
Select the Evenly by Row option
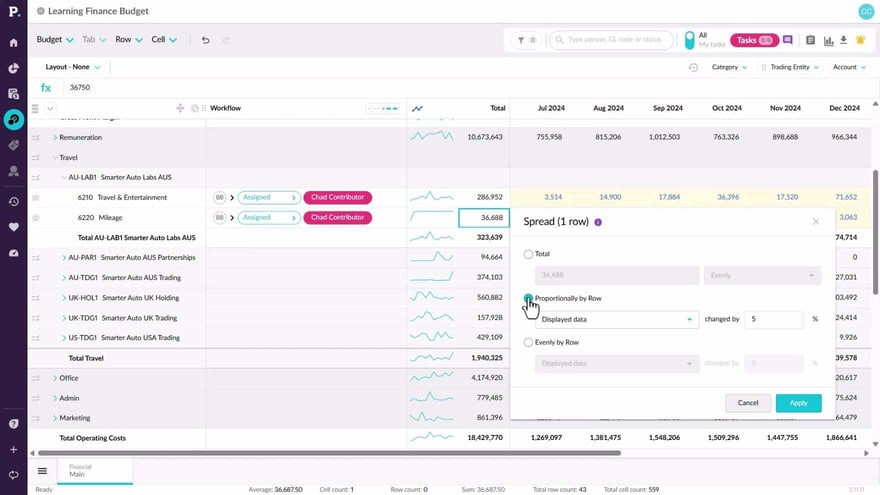[x=529, y=342]
